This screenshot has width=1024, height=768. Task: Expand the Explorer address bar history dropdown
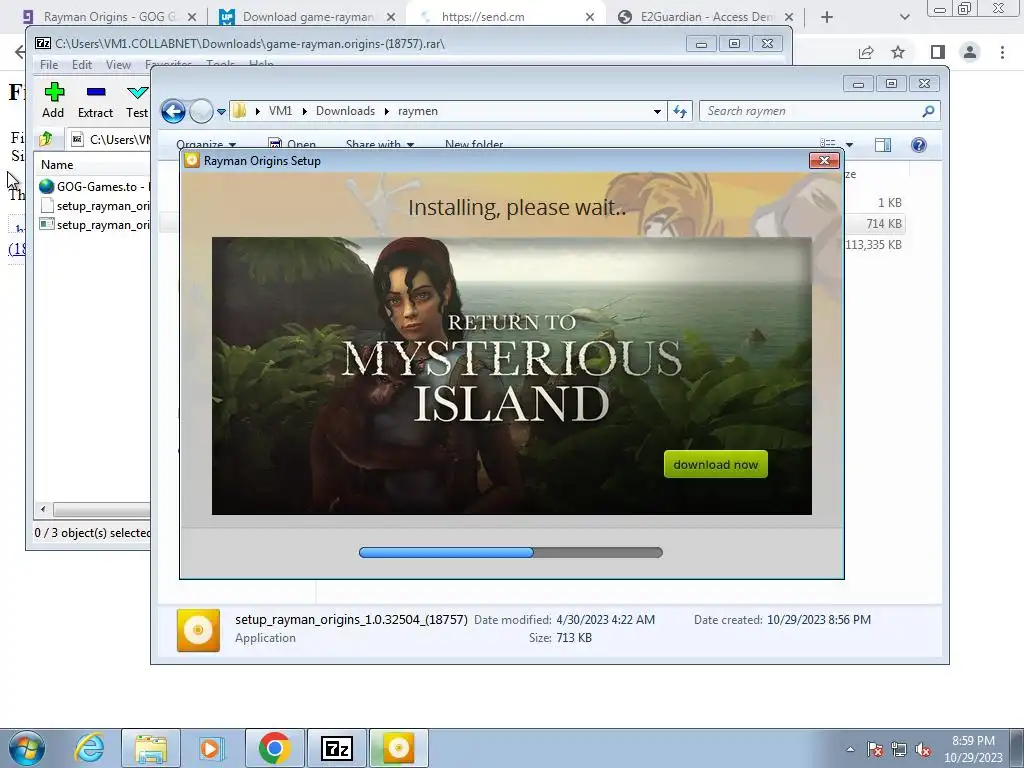coord(657,112)
